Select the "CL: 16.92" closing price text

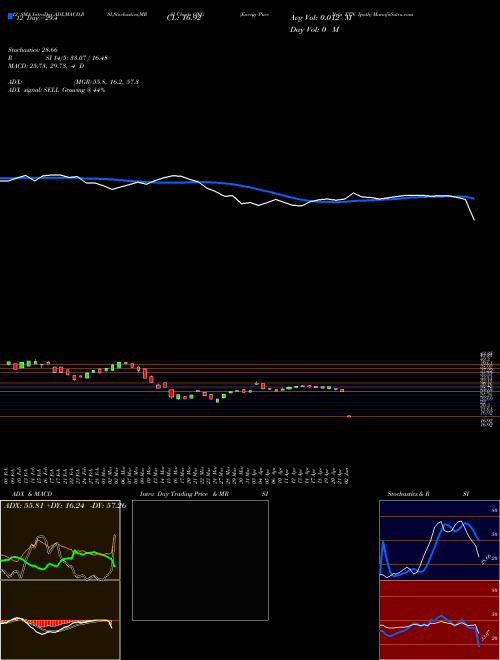[183, 19]
